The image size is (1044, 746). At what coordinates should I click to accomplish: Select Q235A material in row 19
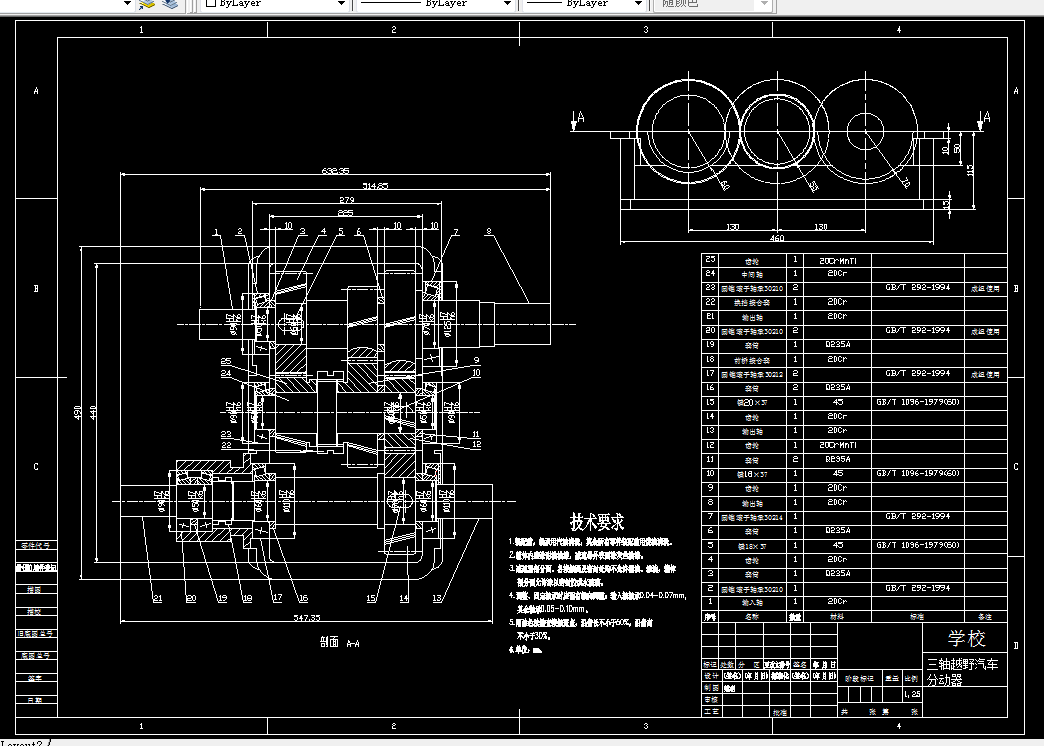pos(837,344)
